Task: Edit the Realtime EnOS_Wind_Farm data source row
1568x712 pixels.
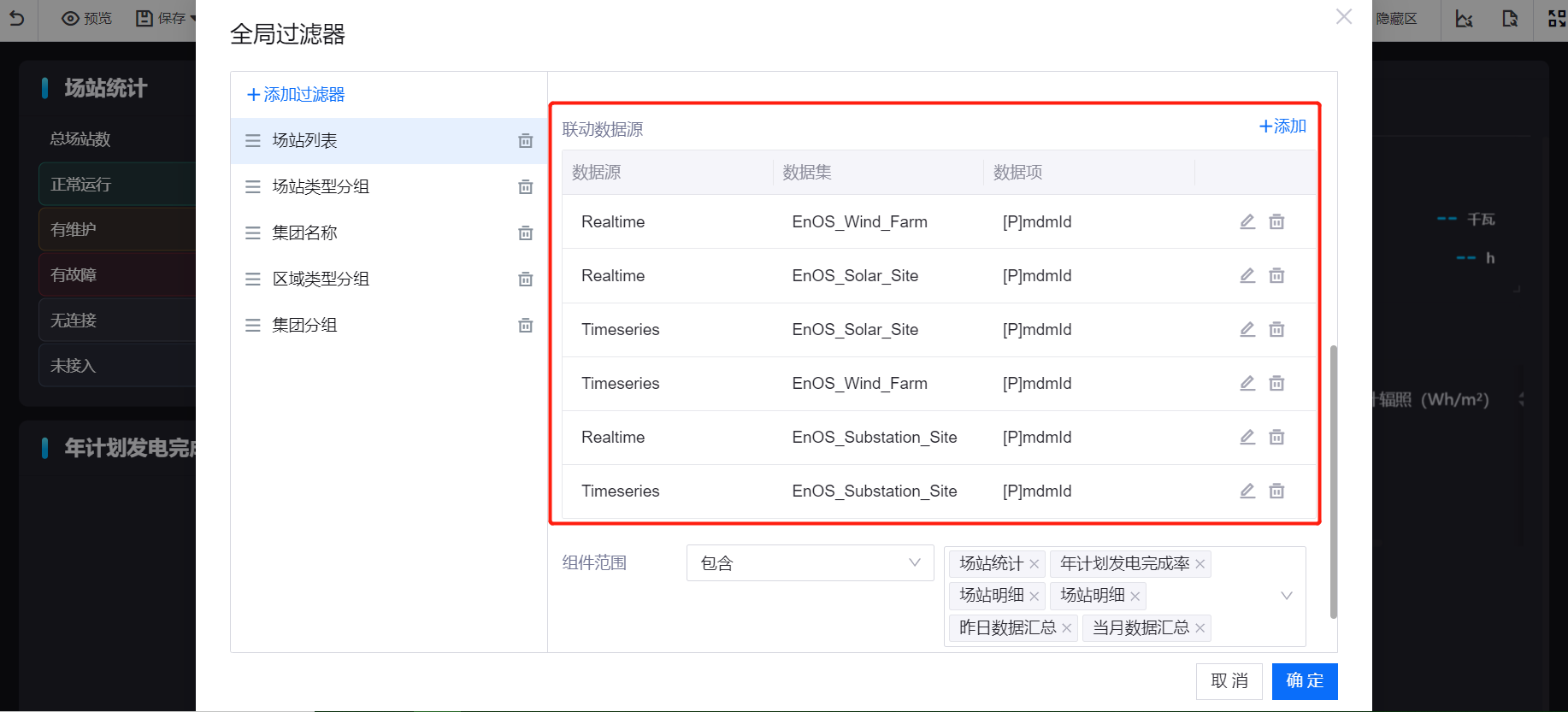Action: click(1247, 222)
